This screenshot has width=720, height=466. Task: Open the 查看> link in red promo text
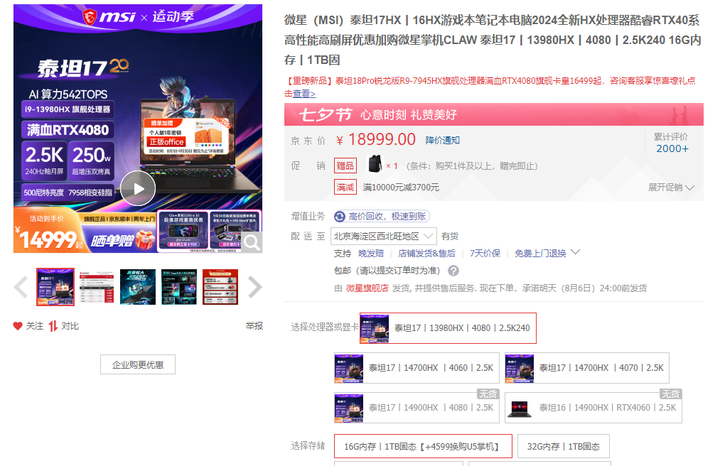304,94
